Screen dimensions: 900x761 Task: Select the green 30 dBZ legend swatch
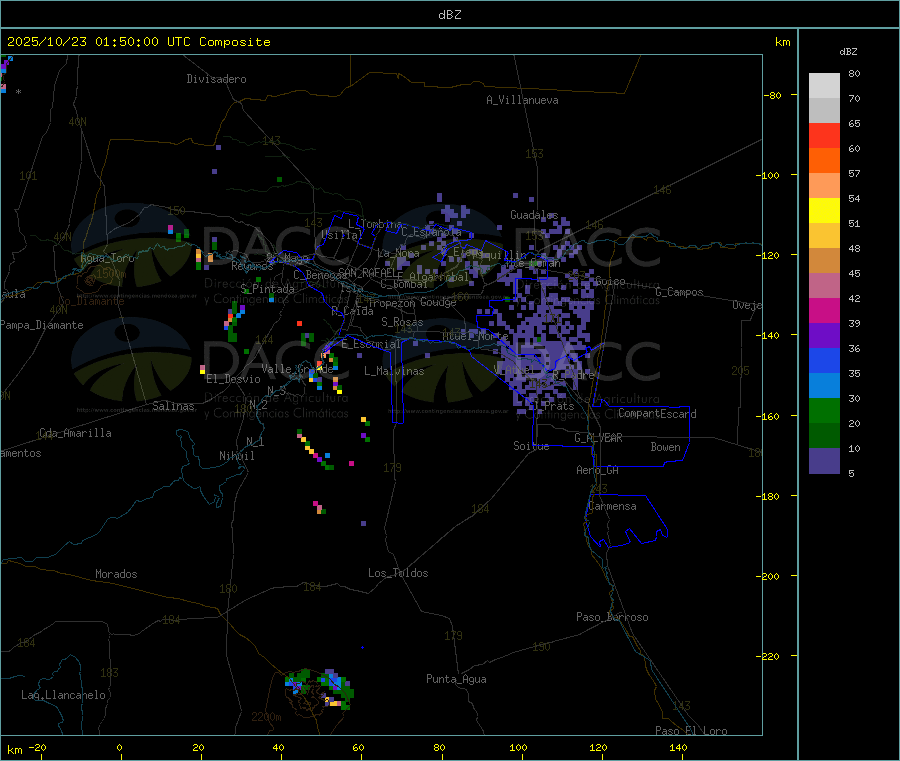824,410
